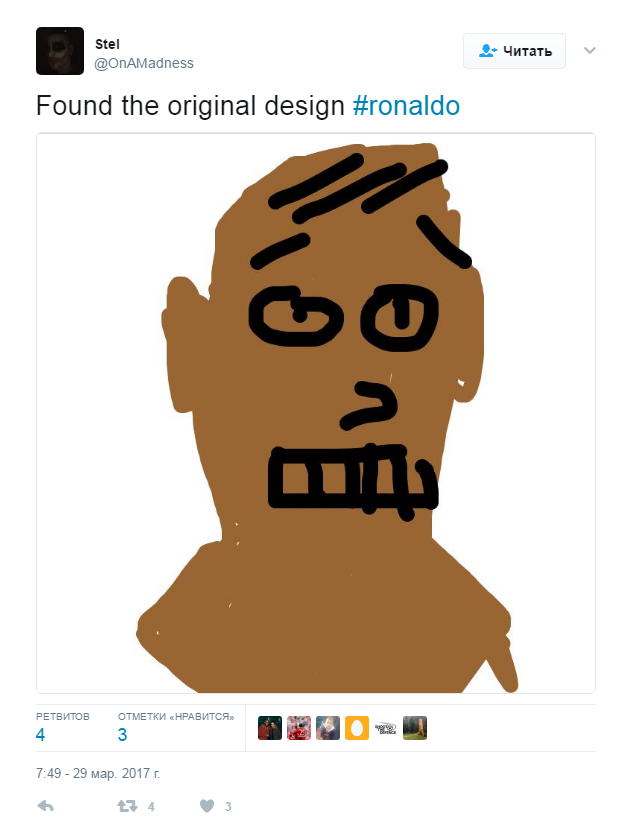
Task: Open the red team photo avatar
Action: coord(299,728)
